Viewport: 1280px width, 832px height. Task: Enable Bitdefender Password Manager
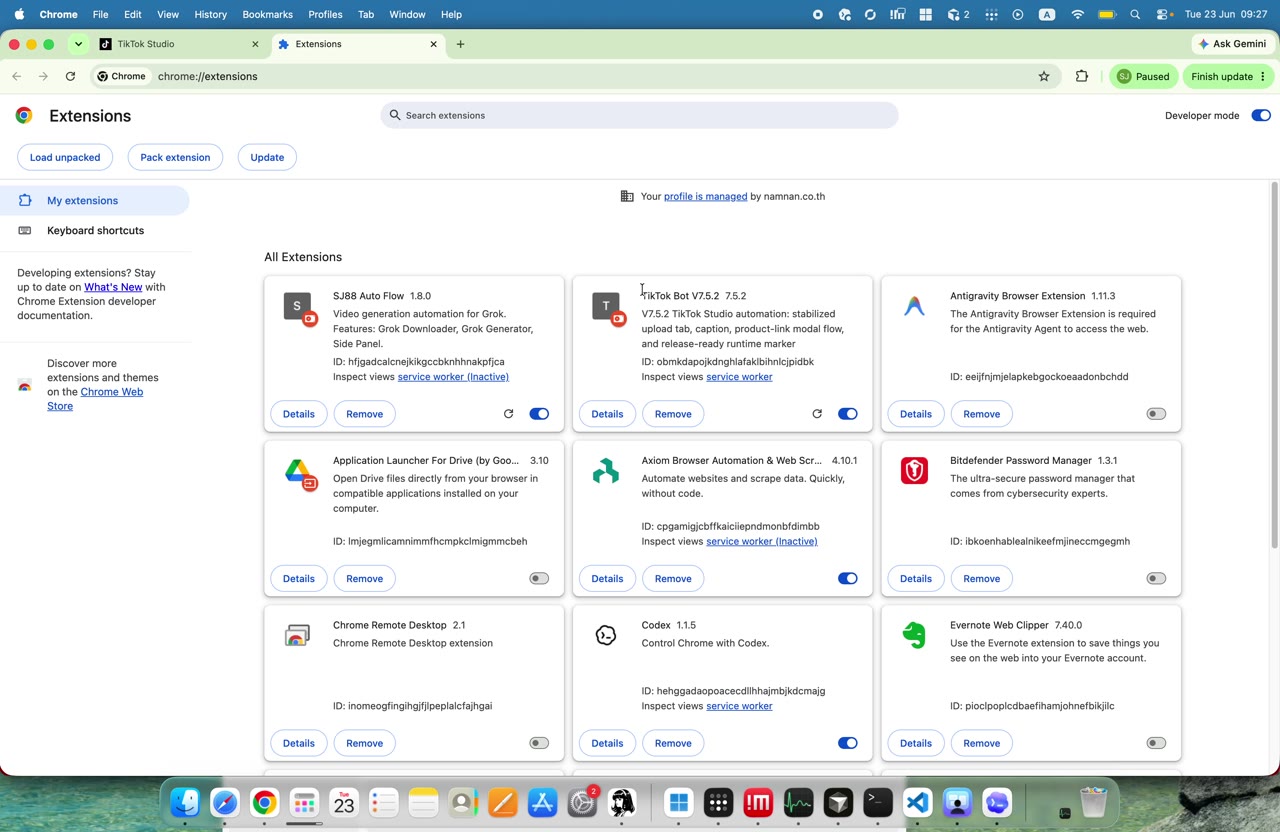point(1156,579)
